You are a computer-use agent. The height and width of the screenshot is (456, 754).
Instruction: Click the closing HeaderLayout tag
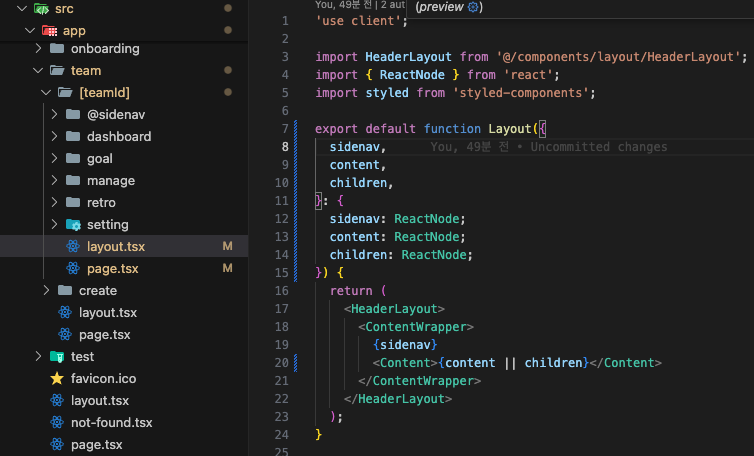398,399
